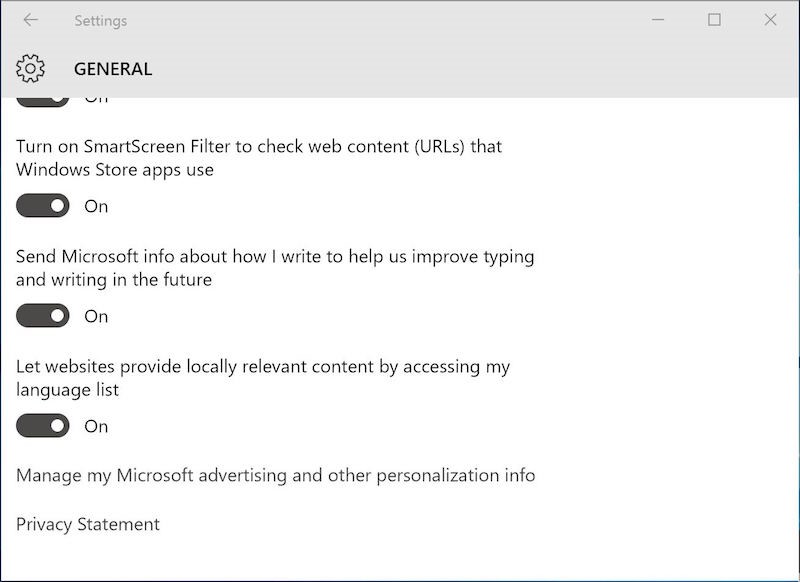Switch off the language list access toggle
The width and height of the screenshot is (800, 582).
(x=43, y=426)
